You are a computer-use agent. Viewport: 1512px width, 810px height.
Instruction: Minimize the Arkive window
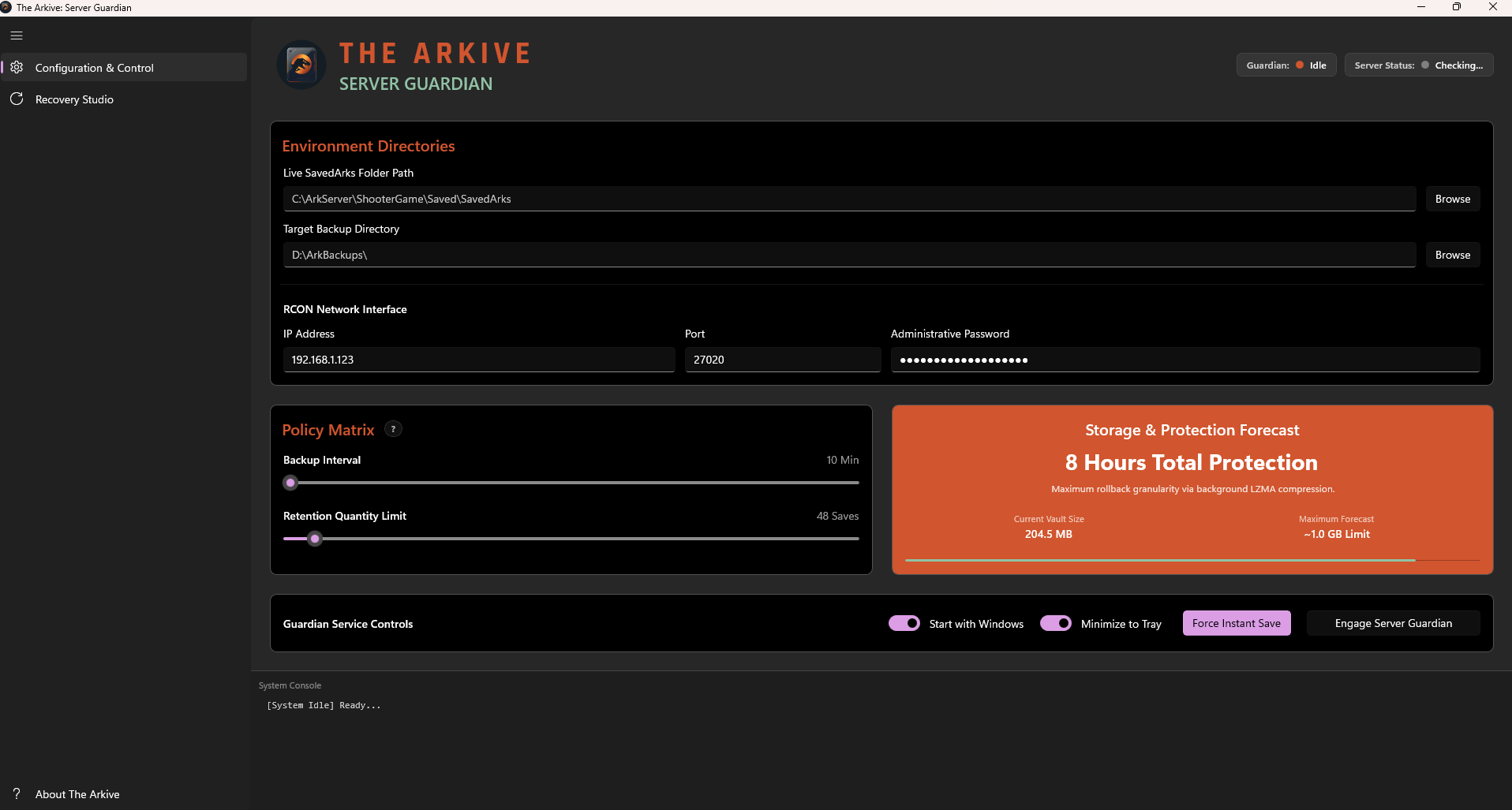(x=1421, y=7)
